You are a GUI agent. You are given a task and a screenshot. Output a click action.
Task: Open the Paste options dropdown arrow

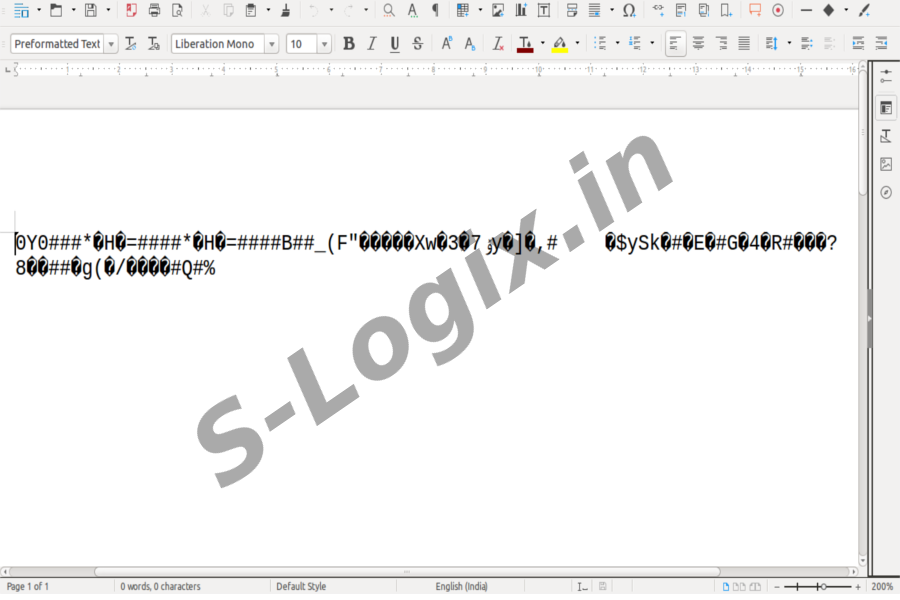[268, 10]
